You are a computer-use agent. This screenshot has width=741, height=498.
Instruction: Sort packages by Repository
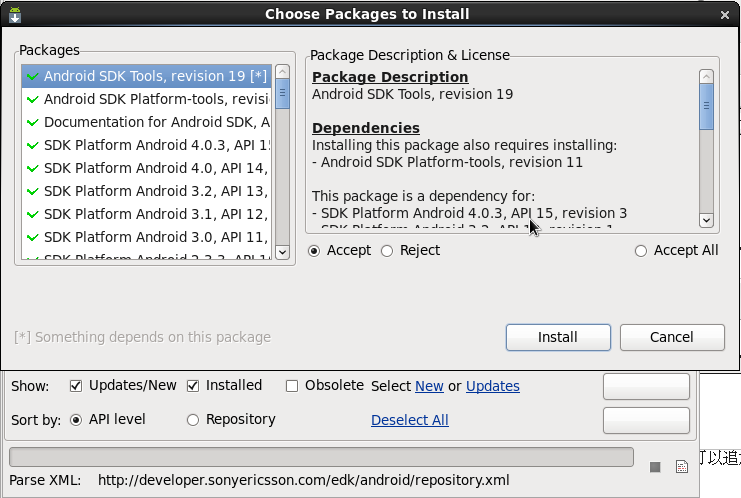click(x=193, y=420)
